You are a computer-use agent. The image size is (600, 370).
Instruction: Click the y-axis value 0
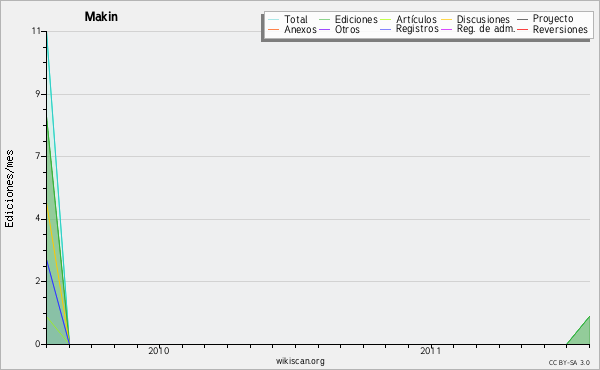tap(38, 344)
